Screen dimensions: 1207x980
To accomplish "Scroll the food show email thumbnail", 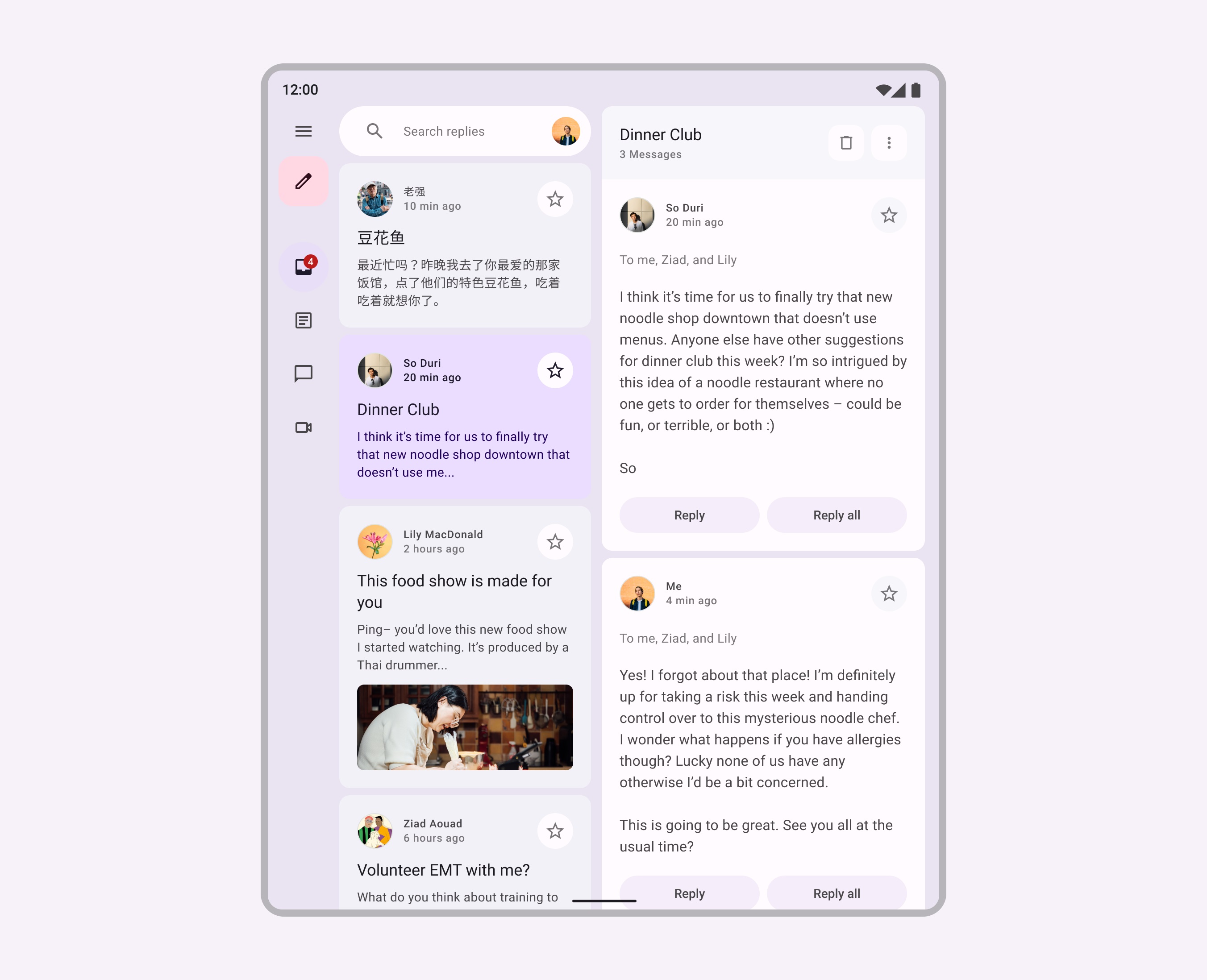I will point(464,726).
